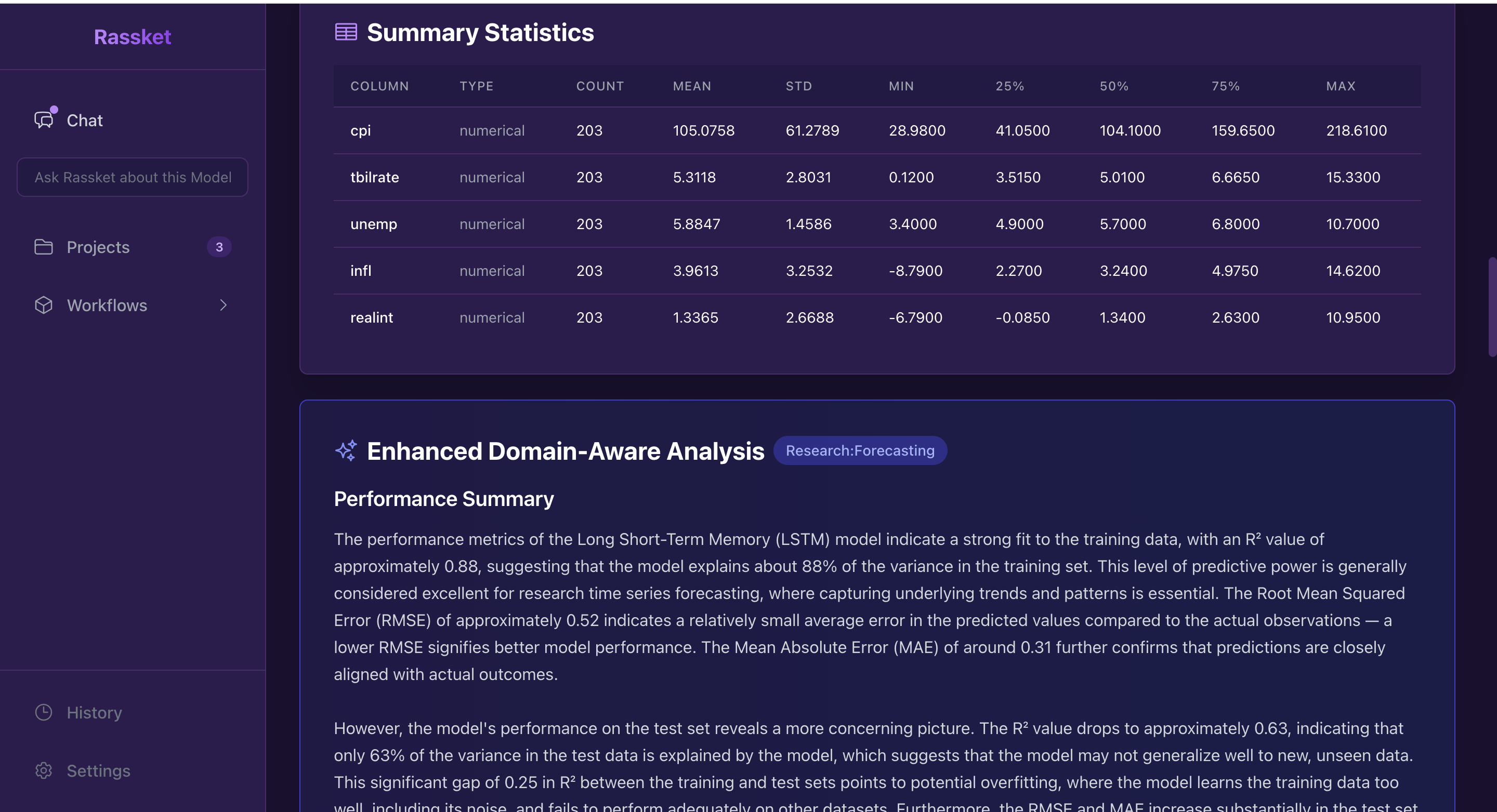
Task: Click the sparkles icon beside Enhanced Domain-Aware Analysis
Action: pyautogui.click(x=346, y=450)
